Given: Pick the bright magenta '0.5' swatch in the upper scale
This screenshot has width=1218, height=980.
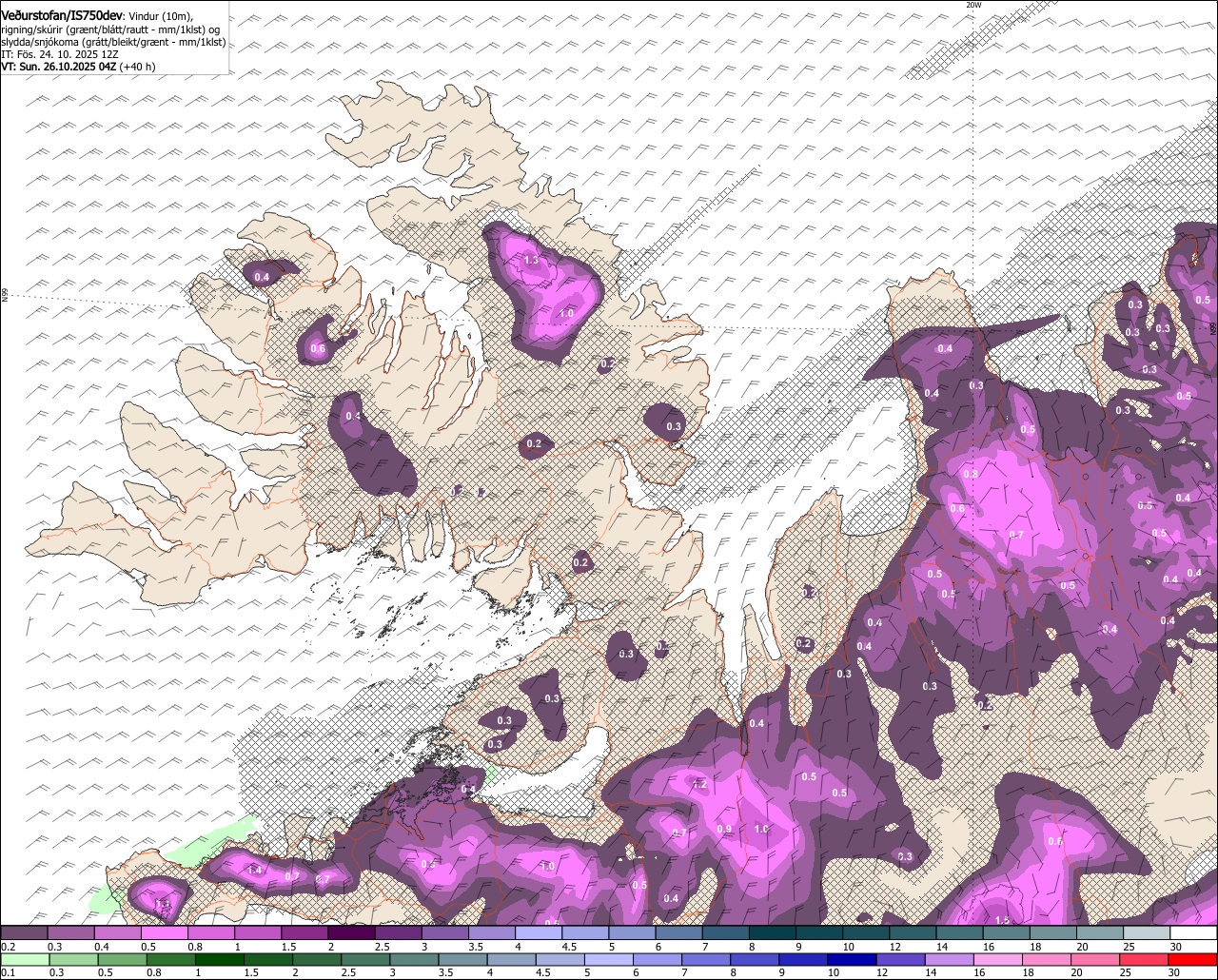Looking at the screenshot, I should [x=165, y=933].
